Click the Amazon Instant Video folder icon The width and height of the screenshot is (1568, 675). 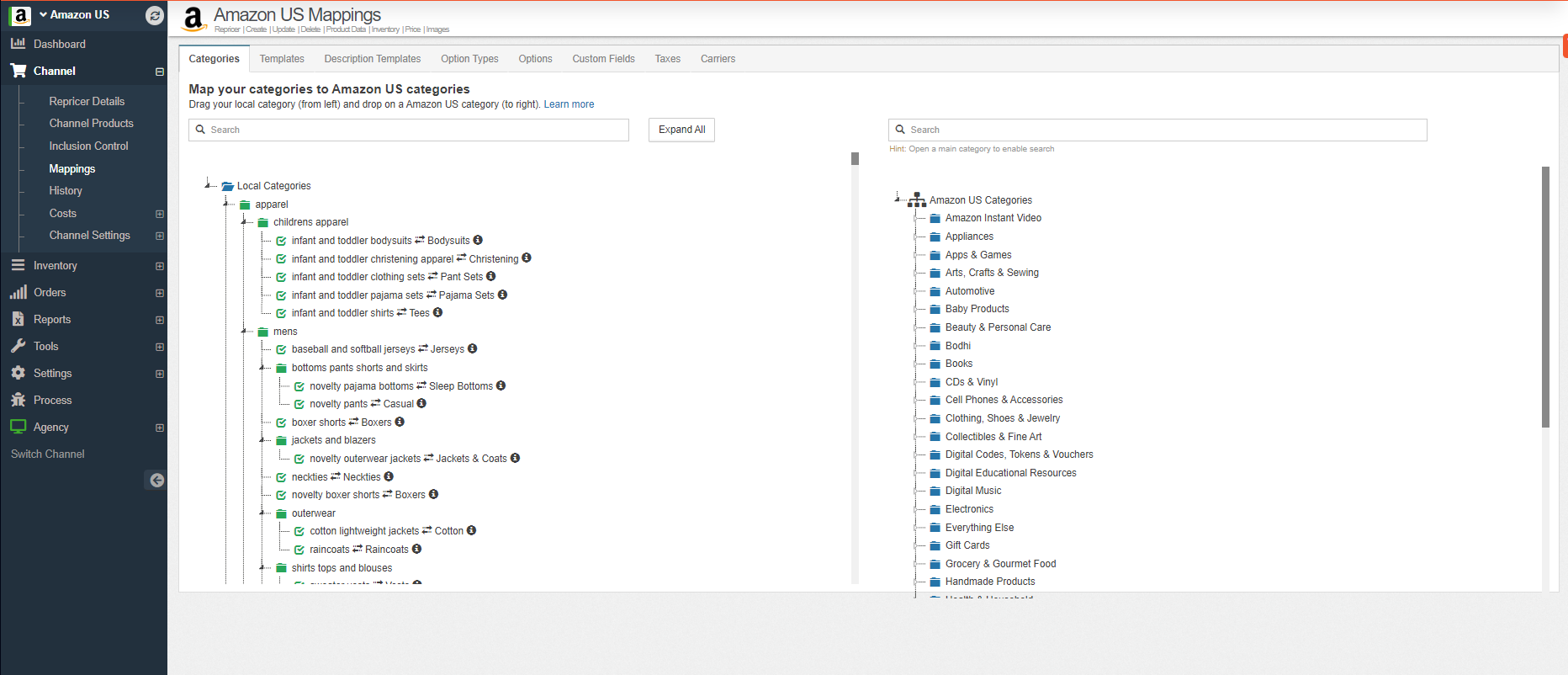935,218
